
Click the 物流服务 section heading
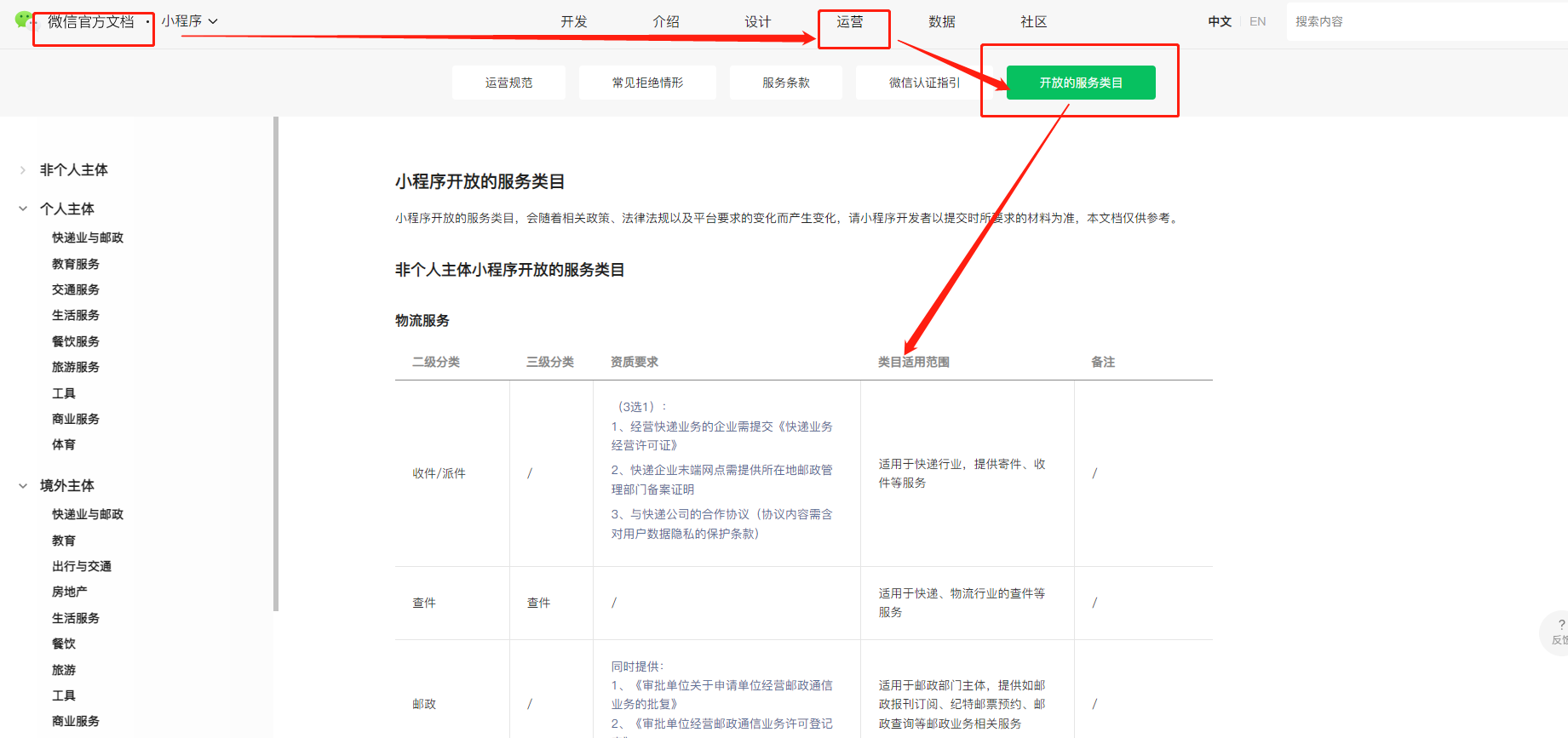point(422,320)
